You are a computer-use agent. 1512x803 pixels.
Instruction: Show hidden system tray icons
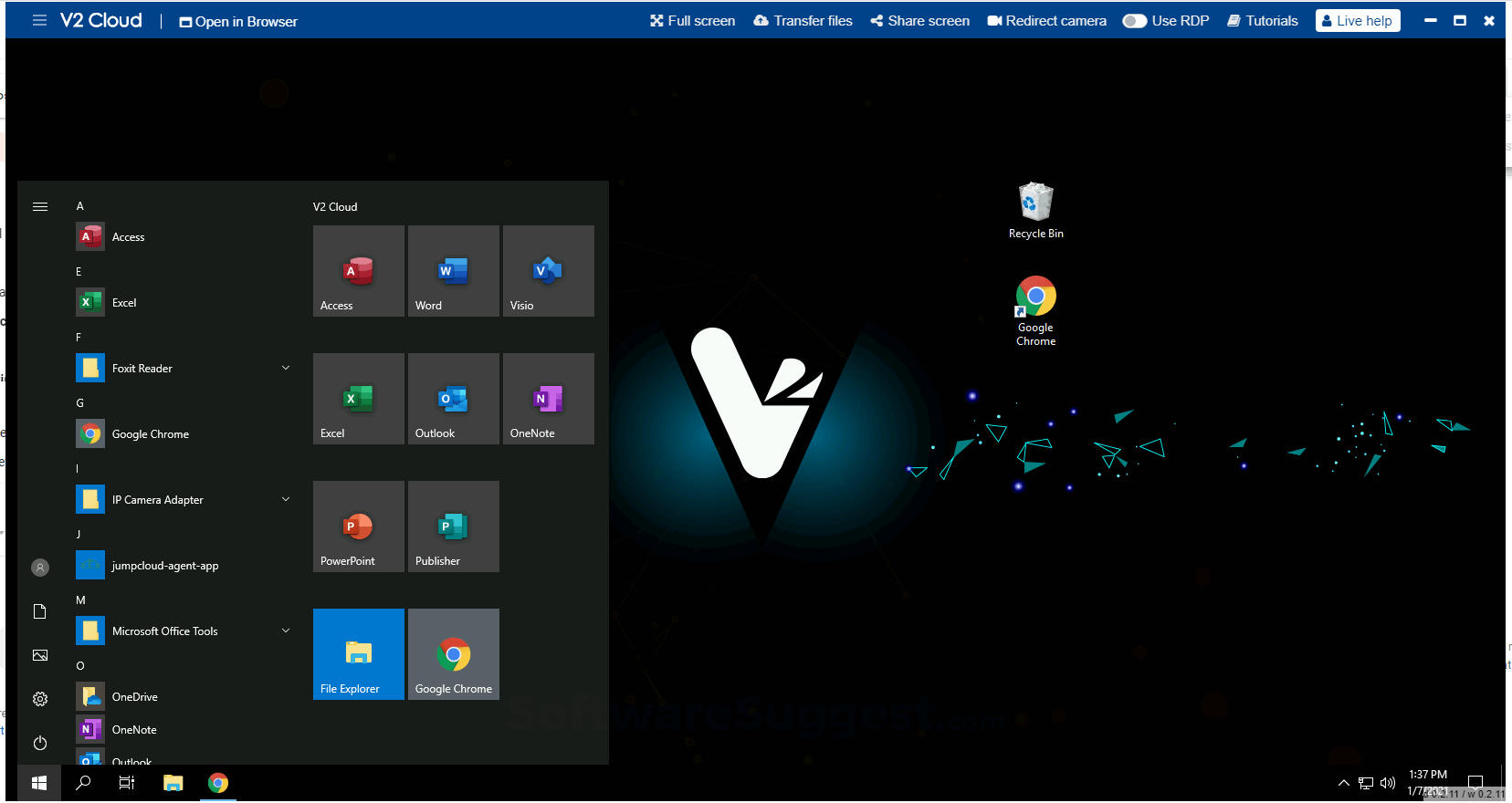coord(1344,783)
